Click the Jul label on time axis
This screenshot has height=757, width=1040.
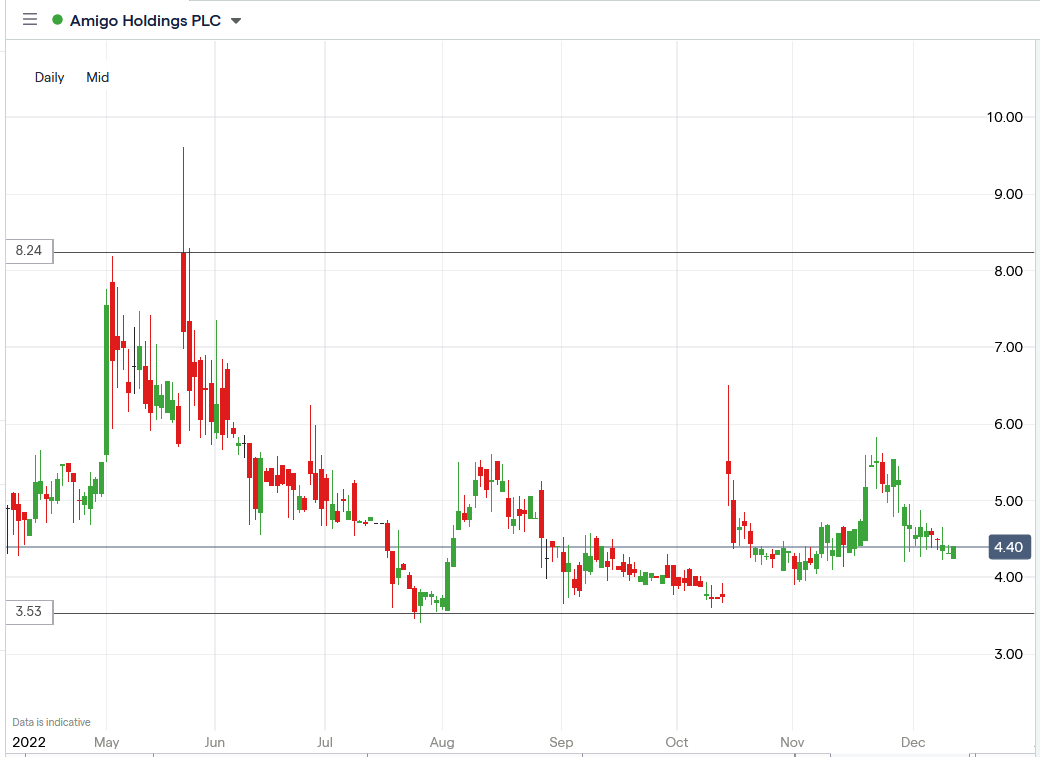324,742
